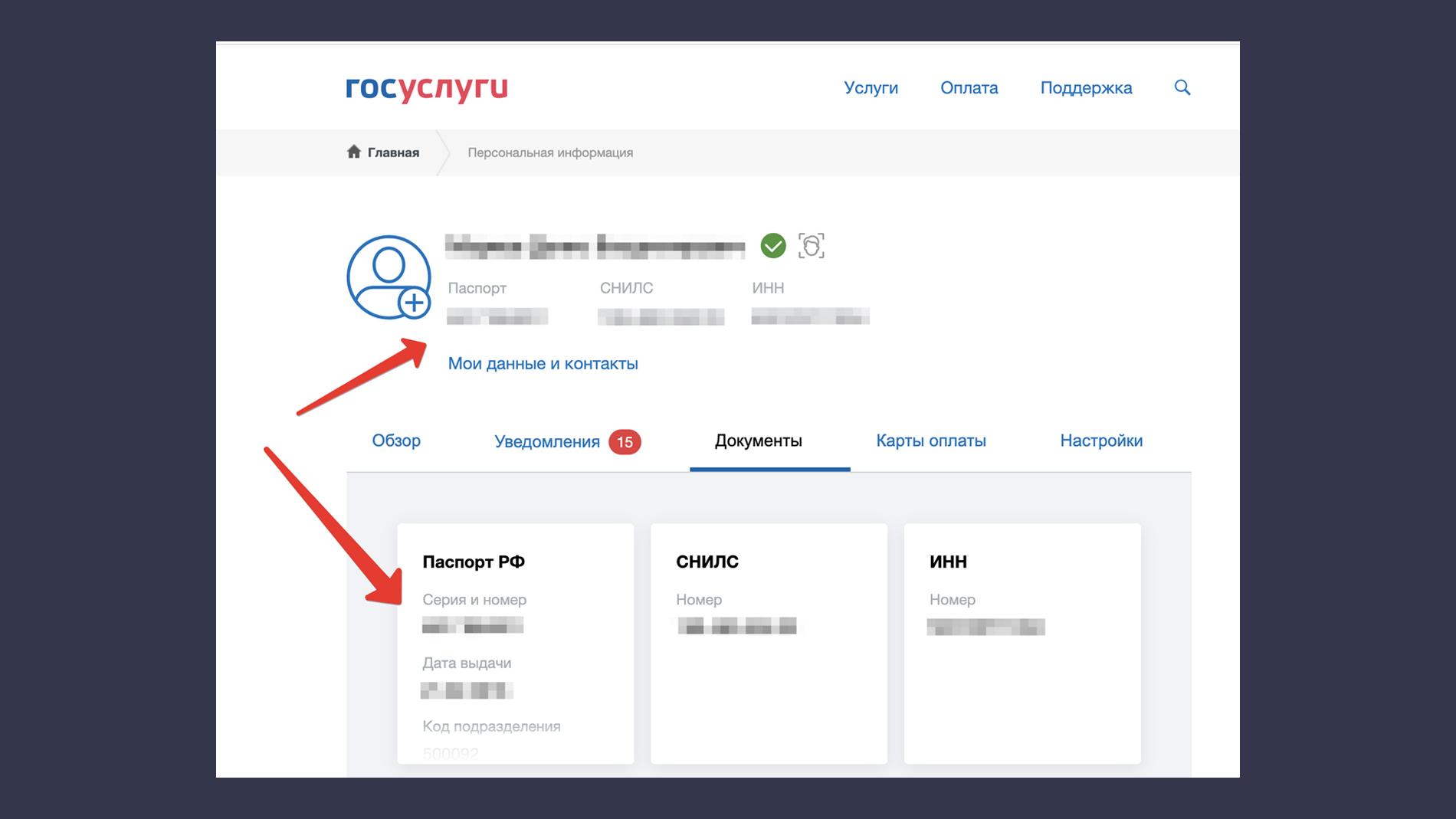The width and height of the screenshot is (1456, 819).
Task: Click the Паспорт label under the name
Action: tap(477, 288)
